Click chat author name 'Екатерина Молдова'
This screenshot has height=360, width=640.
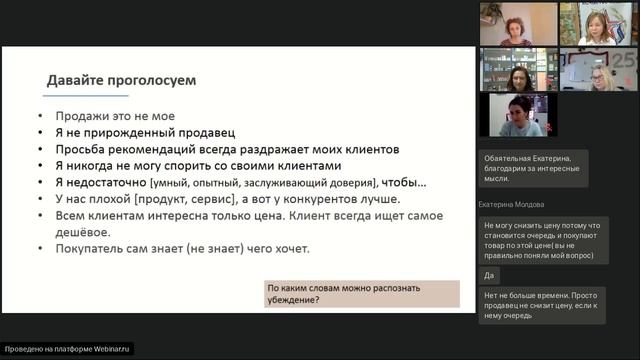(511, 204)
